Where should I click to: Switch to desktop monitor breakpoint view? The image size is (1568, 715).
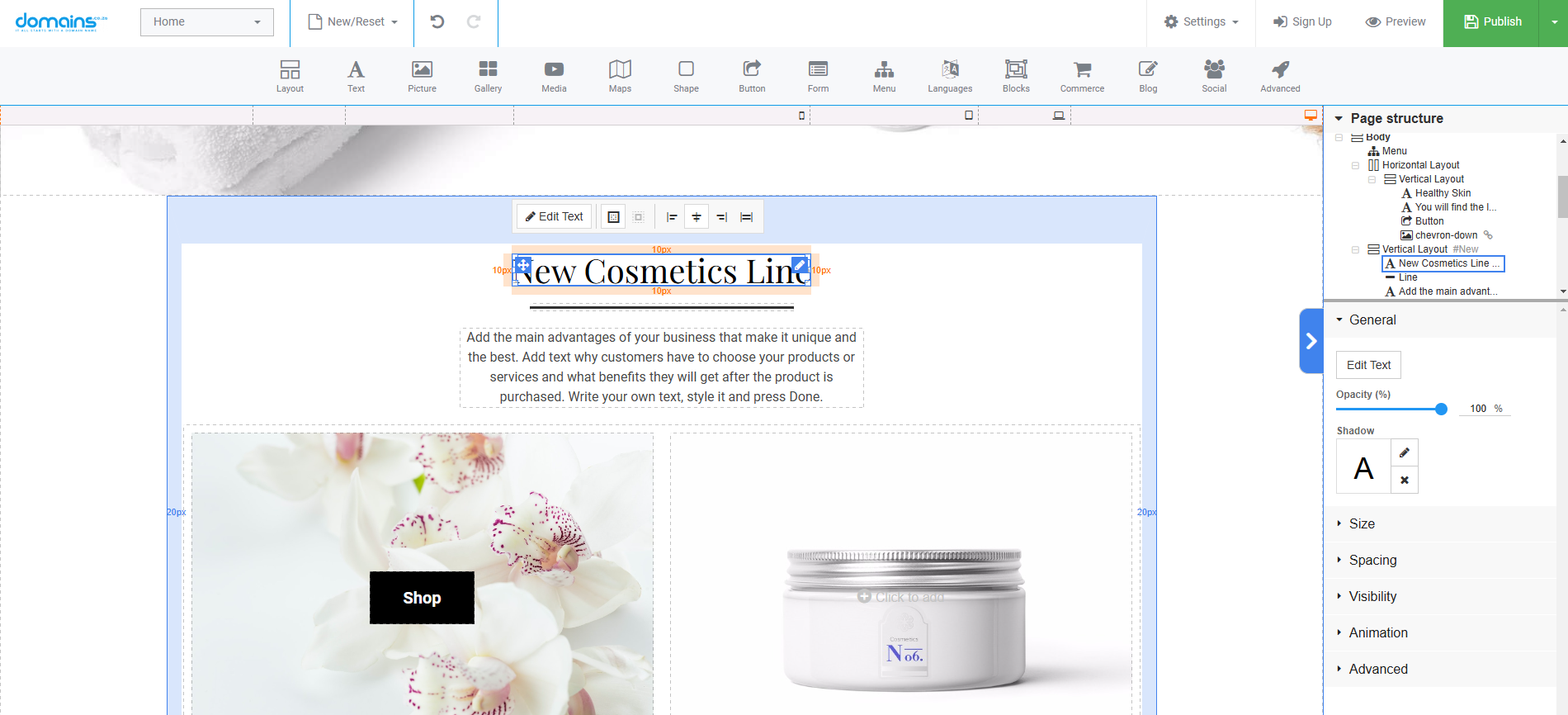[1311, 116]
